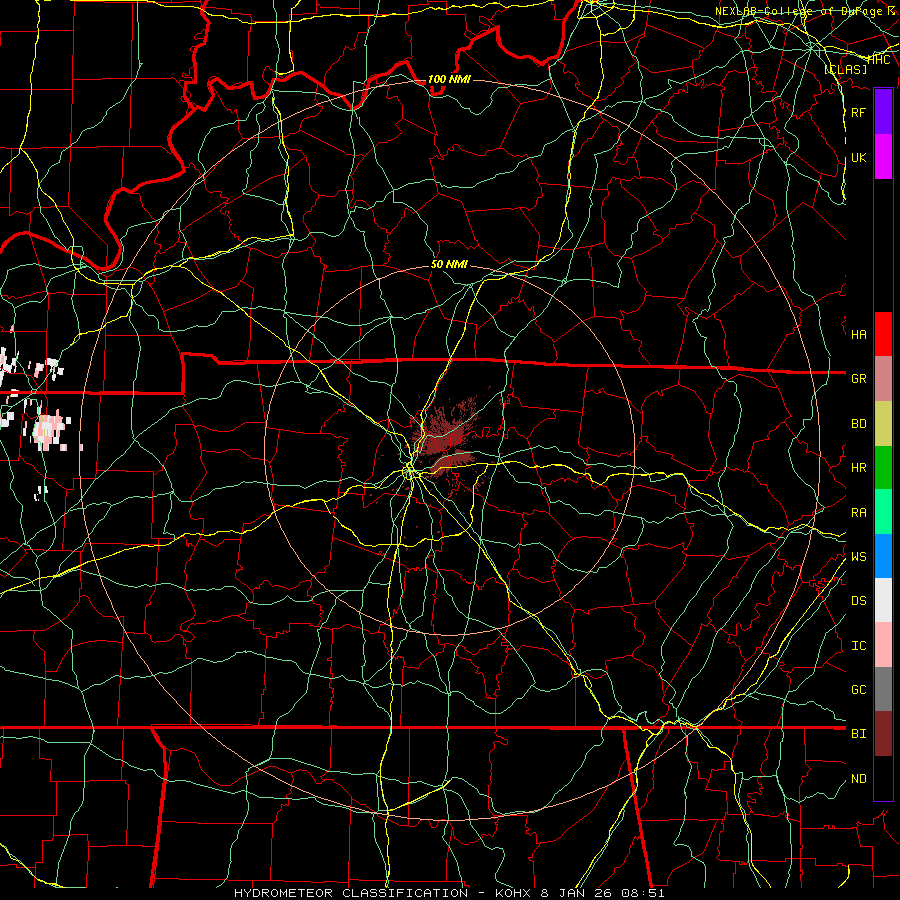
Task: Select the gray GC ground clutter swatch
Action: coord(883,689)
